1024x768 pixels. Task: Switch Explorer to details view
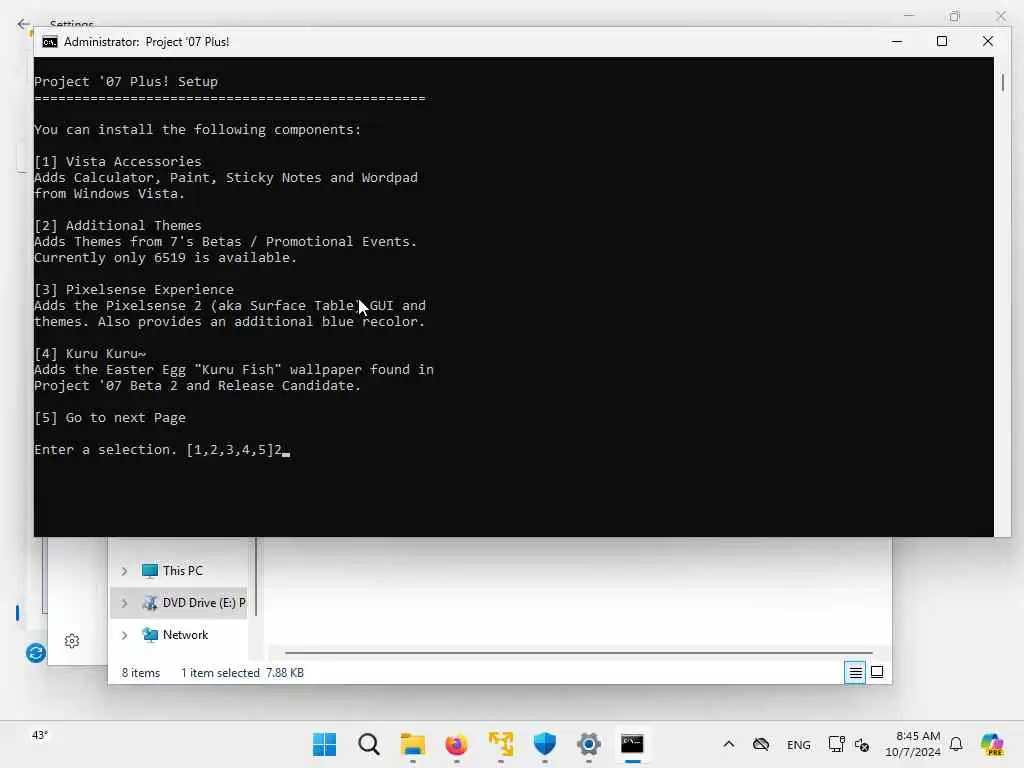tap(855, 672)
